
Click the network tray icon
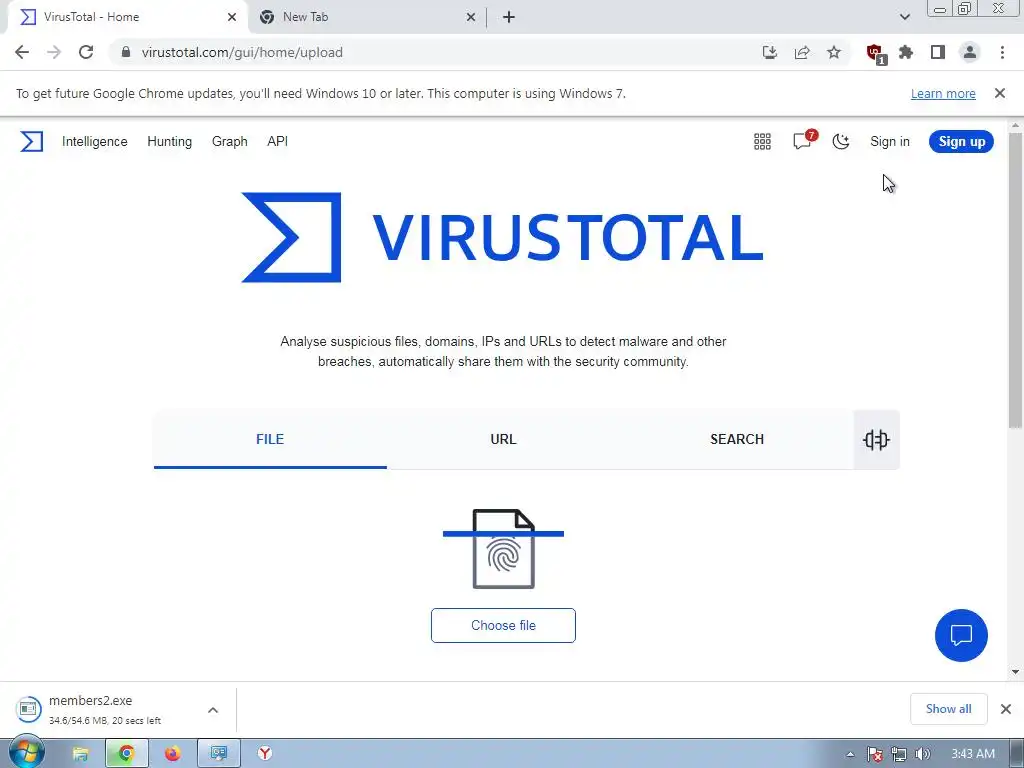(x=899, y=754)
